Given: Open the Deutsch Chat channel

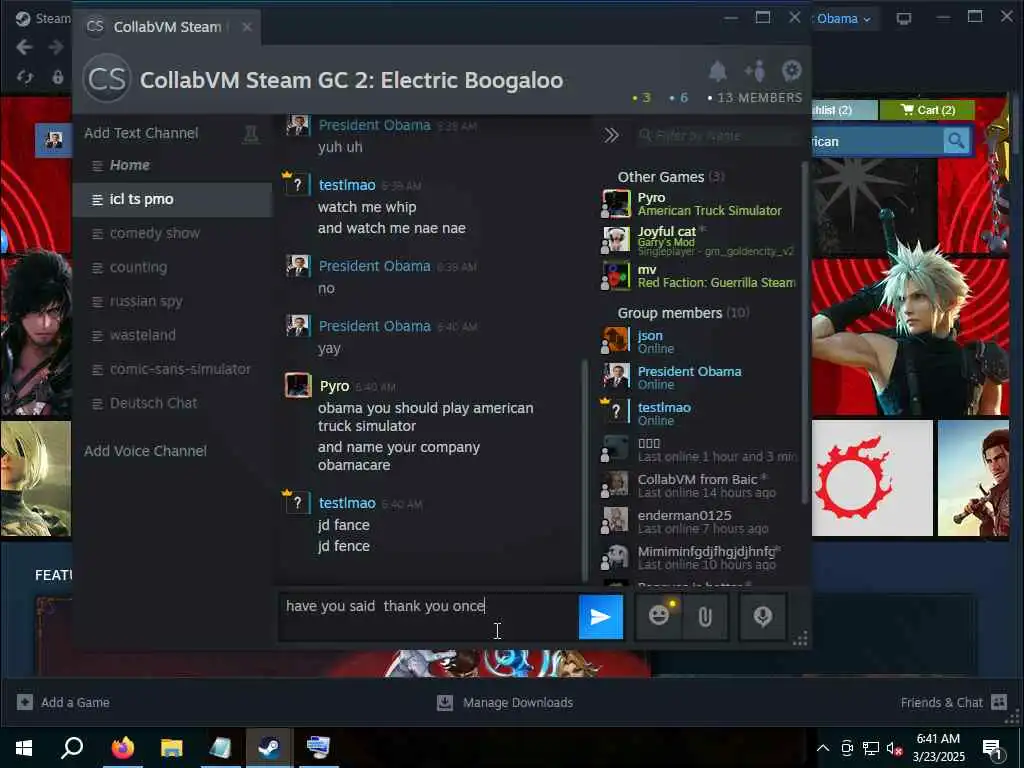Looking at the screenshot, I should 172,403.
